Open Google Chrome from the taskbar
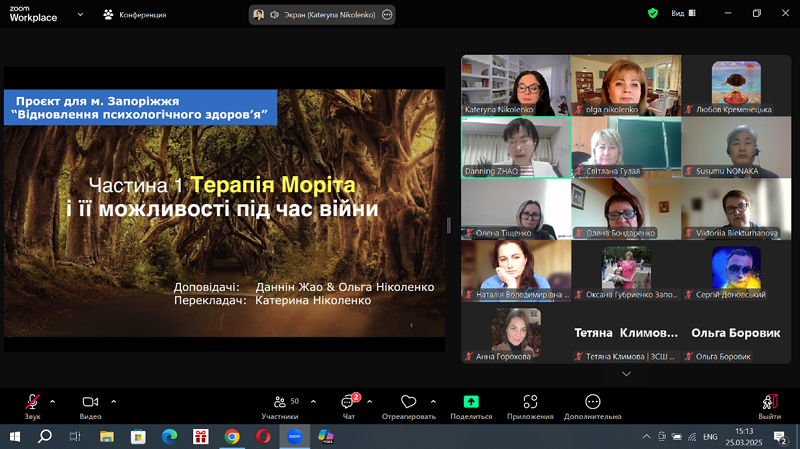Image resolution: width=800 pixels, height=449 pixels. [x=232, y=436]
